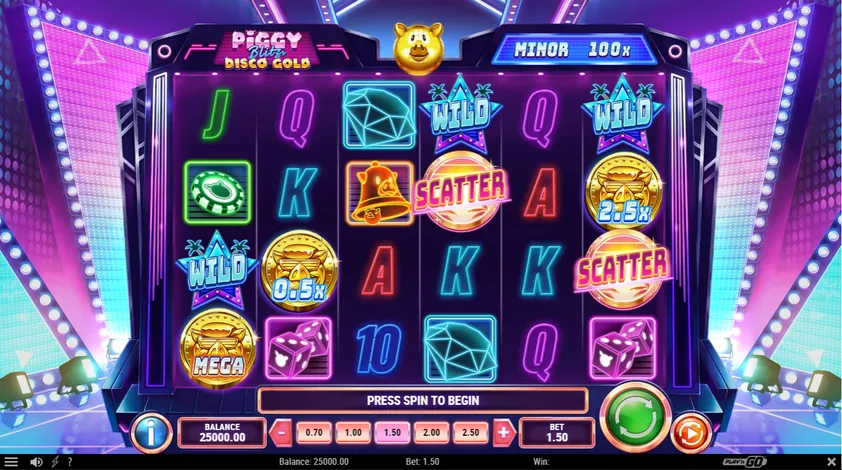Click the Piggy Blitz Disco Gold logo
The width and height of the screenshot is (842, 470).
pyautogui.click(x=267, y=50)
